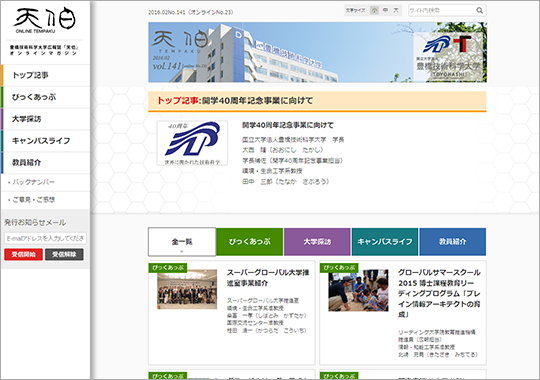Click the search magnifier icon
Viewport: 540px width, 380px height.
pos(479,10)
